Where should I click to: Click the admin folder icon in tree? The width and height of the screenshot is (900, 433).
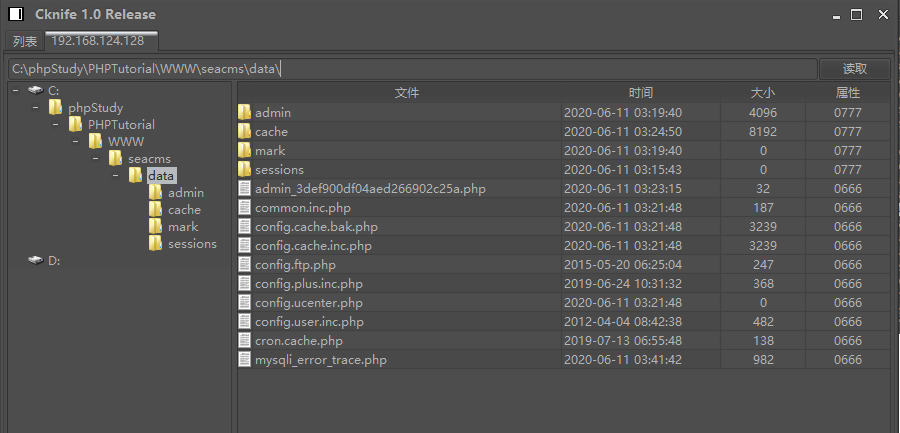(x=156, y=193)
